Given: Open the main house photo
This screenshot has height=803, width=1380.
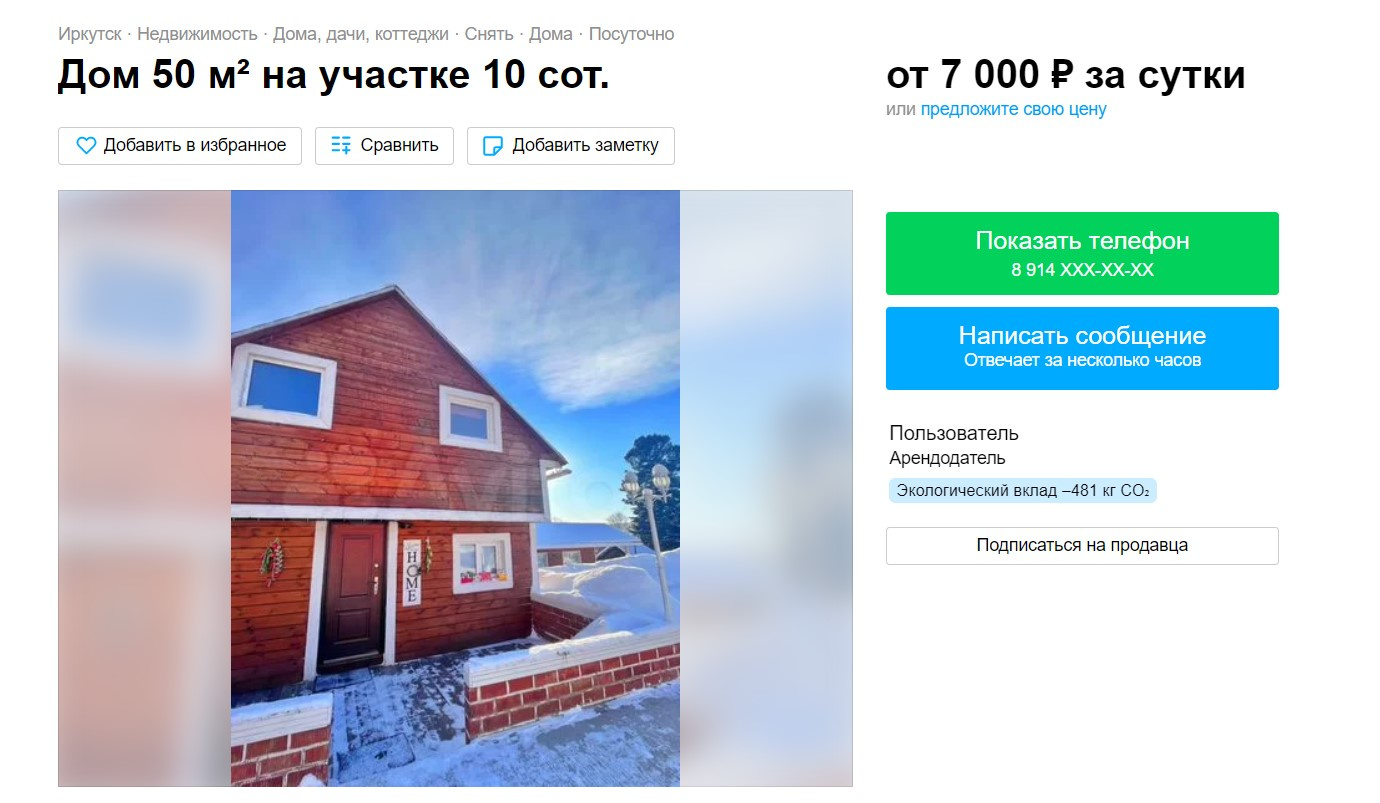Looking at the screenshot, I should [455, 488].
